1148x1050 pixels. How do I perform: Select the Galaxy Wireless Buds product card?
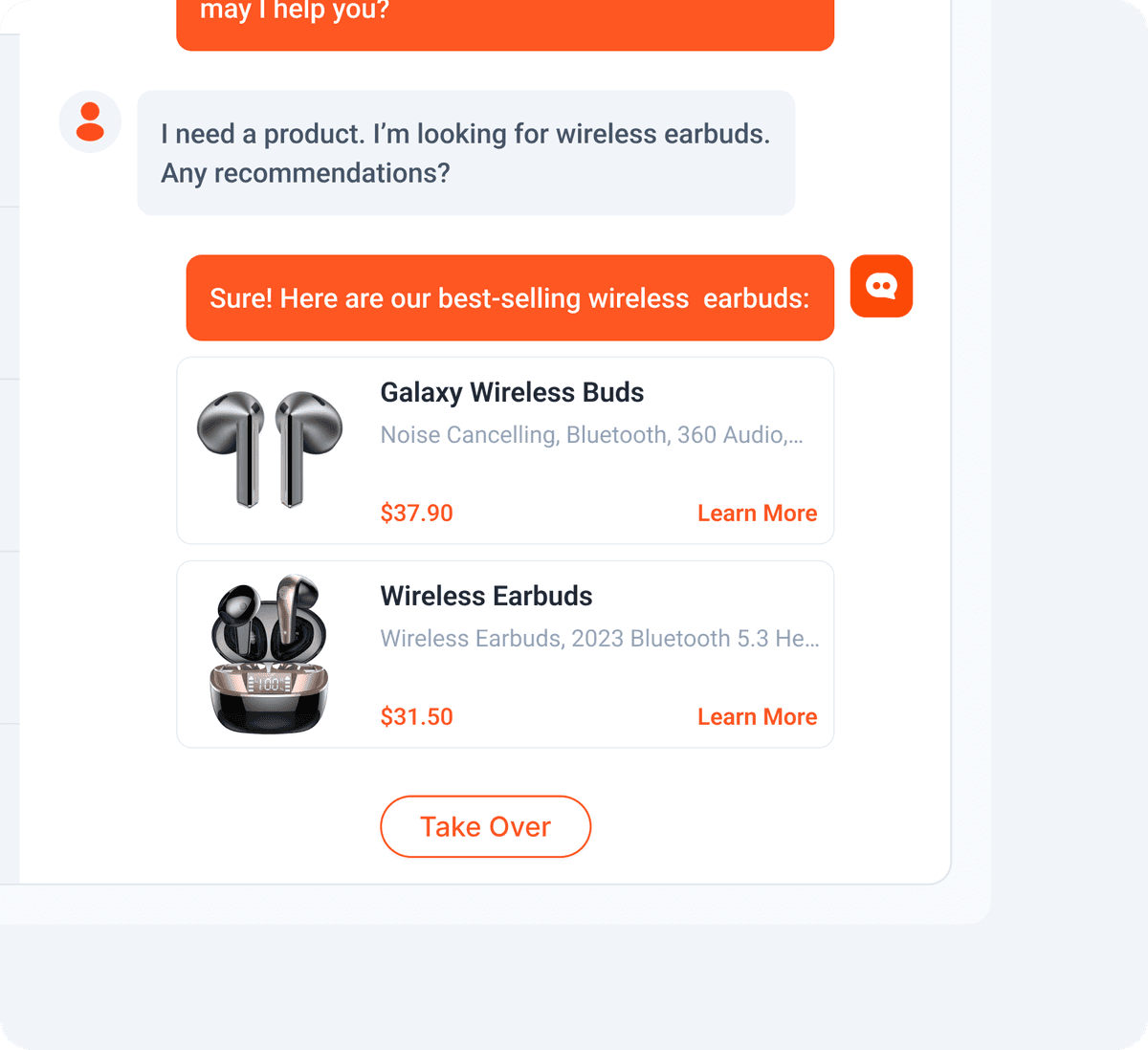(x=504, y=450)
